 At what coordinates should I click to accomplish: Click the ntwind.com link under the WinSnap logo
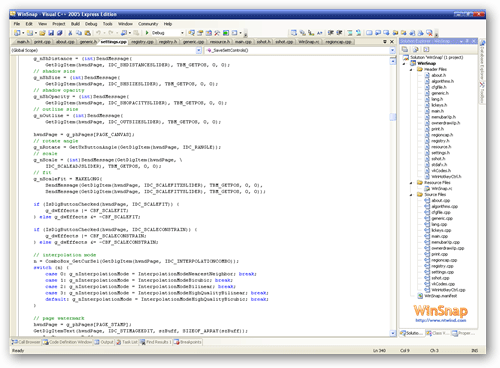(441, 320)
